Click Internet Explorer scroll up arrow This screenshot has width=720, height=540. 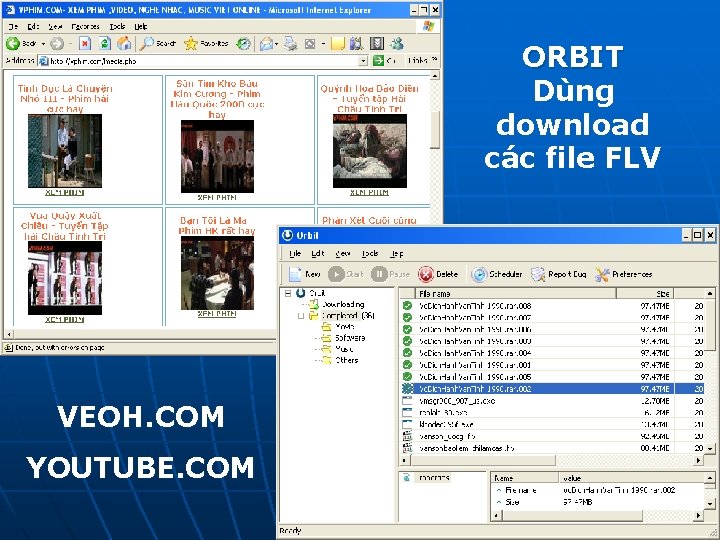click(x=435, y=75)
